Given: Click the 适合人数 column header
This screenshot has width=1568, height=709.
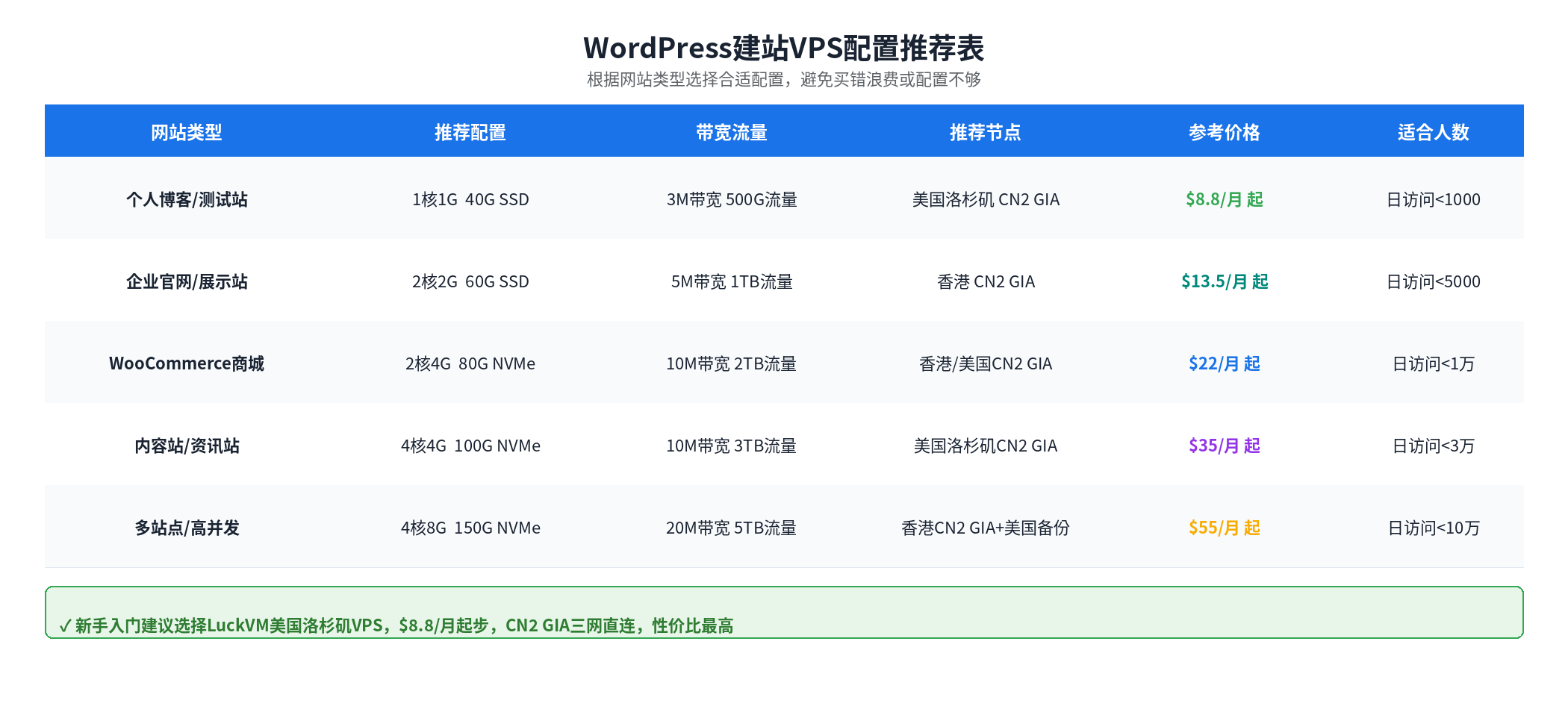Looking at the screenshot, I should 1434,132.
